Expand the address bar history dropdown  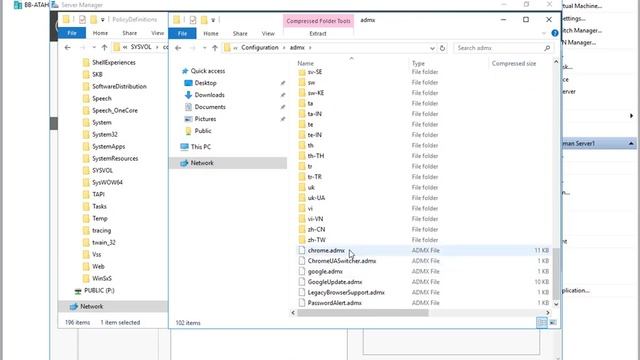pos(432,48)
